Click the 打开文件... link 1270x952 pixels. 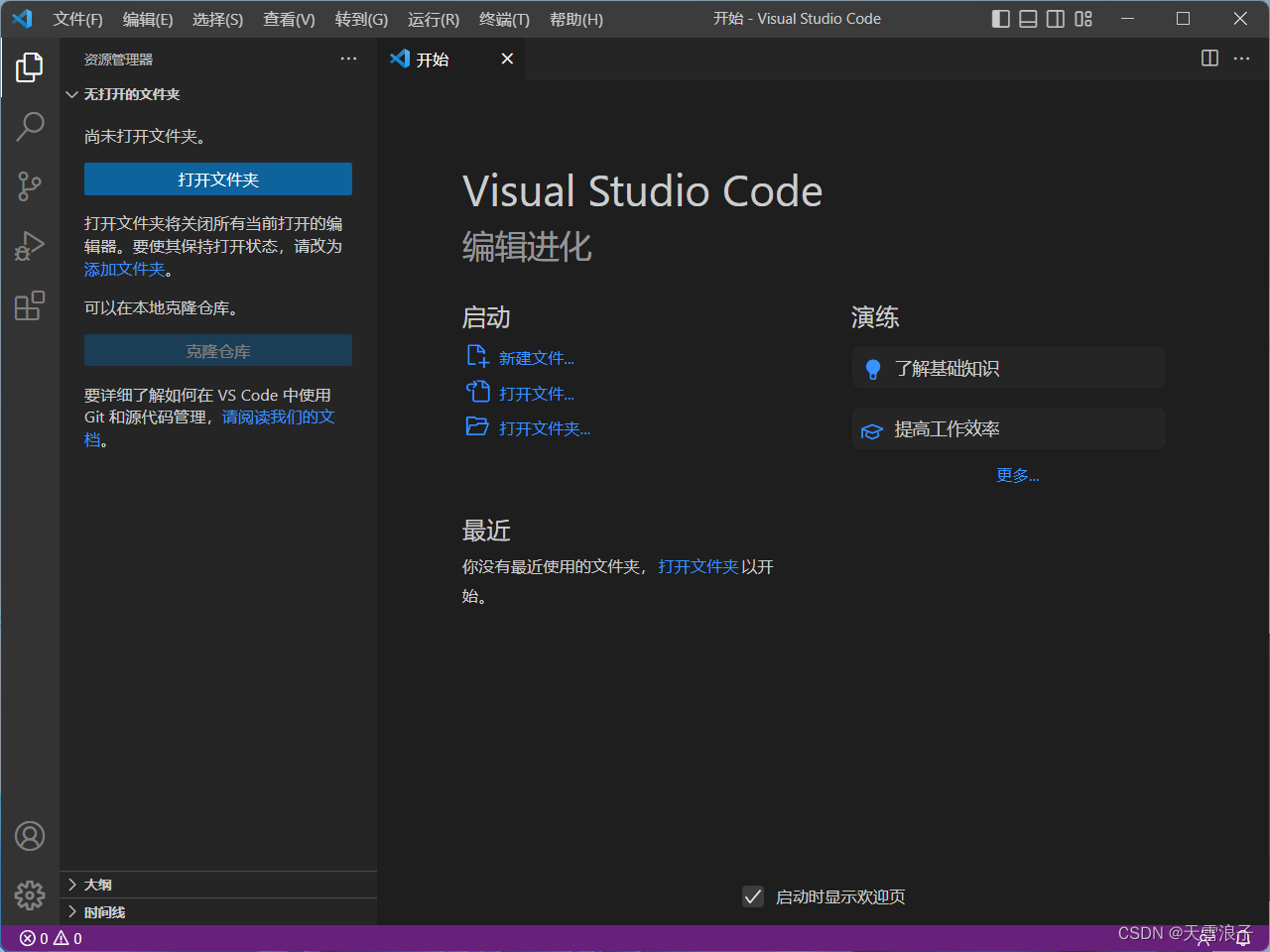[537, 394]
